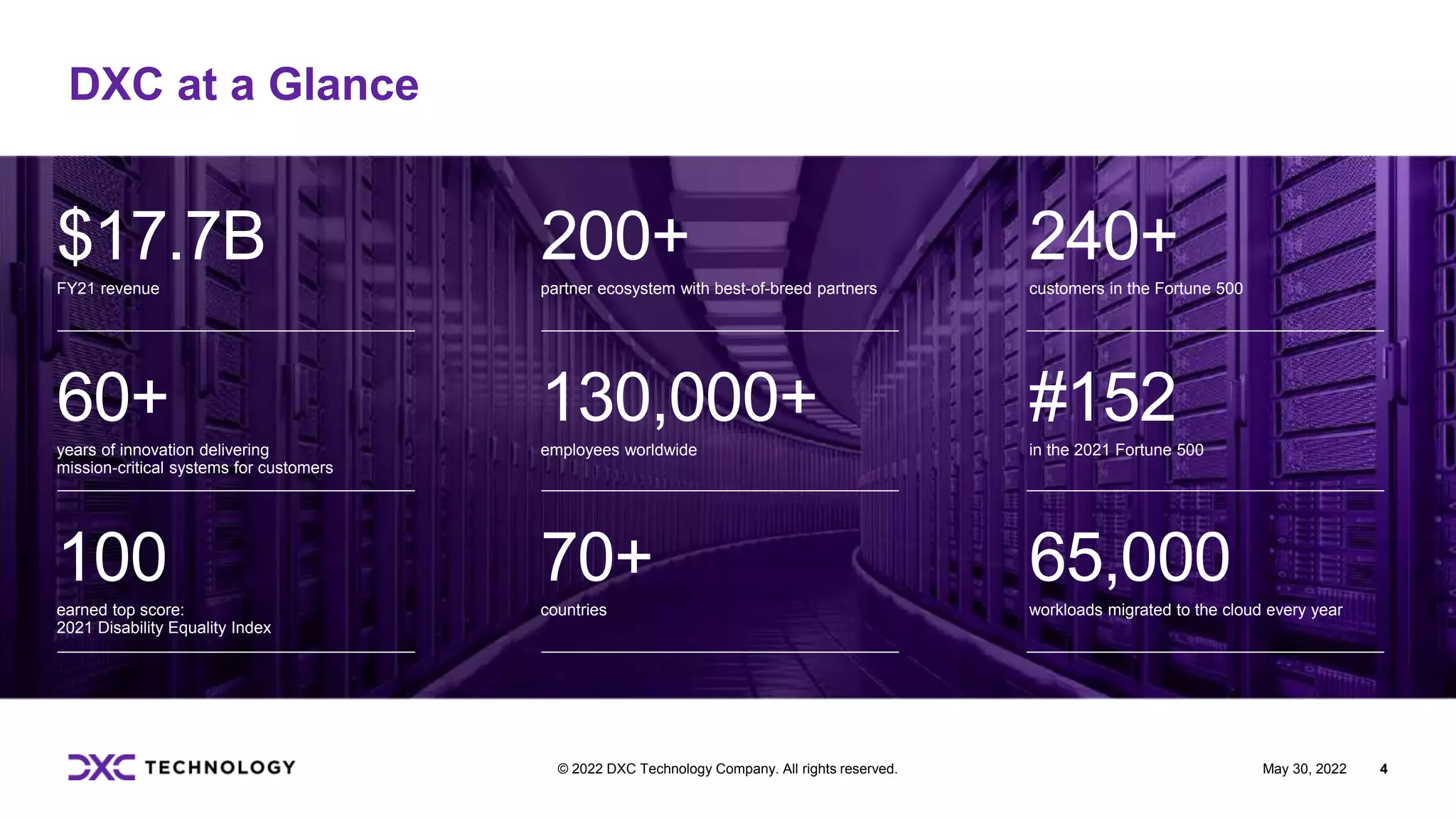Screen dimensions: 1456x819
Task: Click the 100 top score number
Action: point(112,557)
